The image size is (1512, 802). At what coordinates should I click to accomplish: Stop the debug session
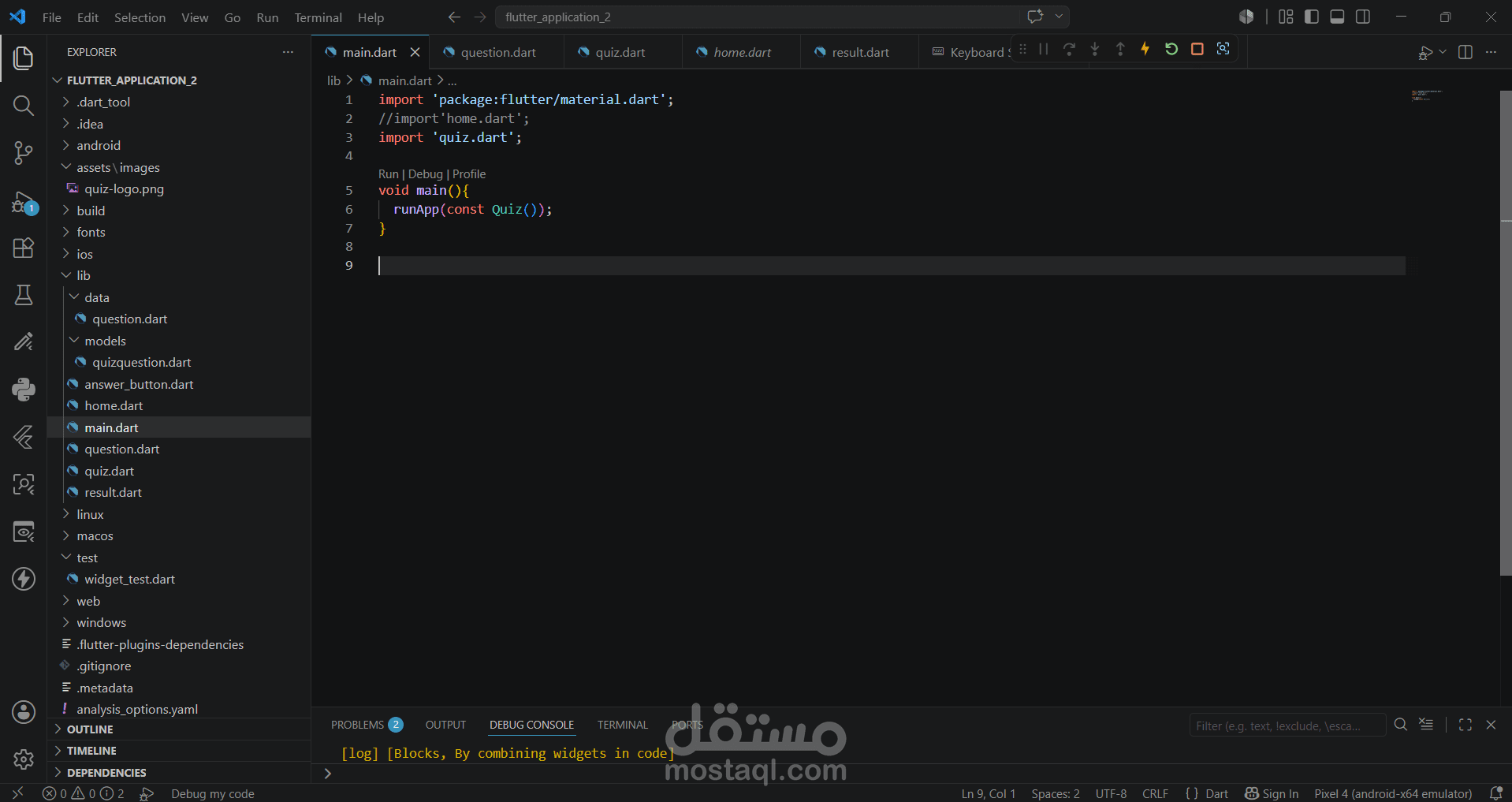[x=1197, y=49]
